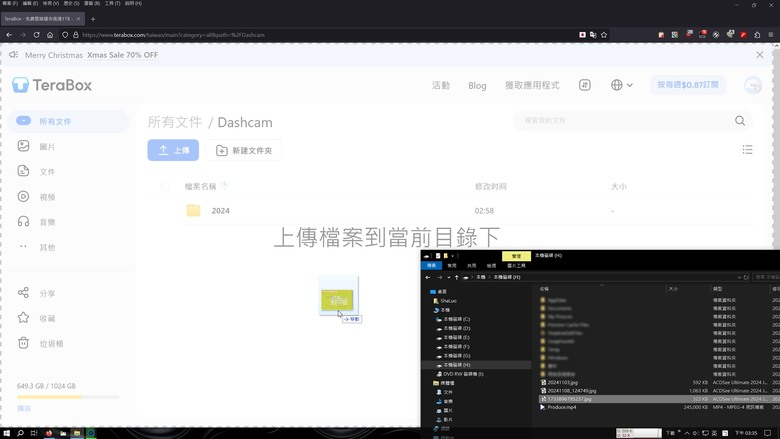780x439 pixels.
Task: Click 新建文件夾 new folder button
Action: (x=244, y=150)
